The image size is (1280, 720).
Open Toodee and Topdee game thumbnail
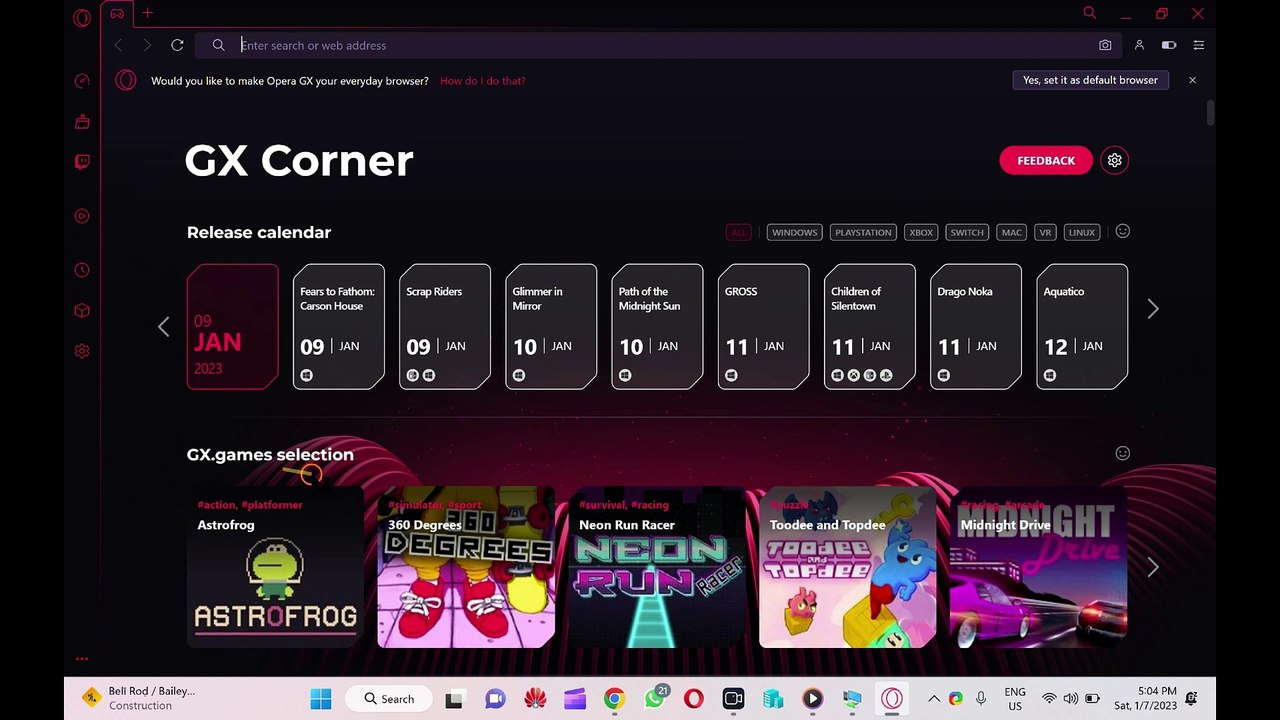pos(848,567)
